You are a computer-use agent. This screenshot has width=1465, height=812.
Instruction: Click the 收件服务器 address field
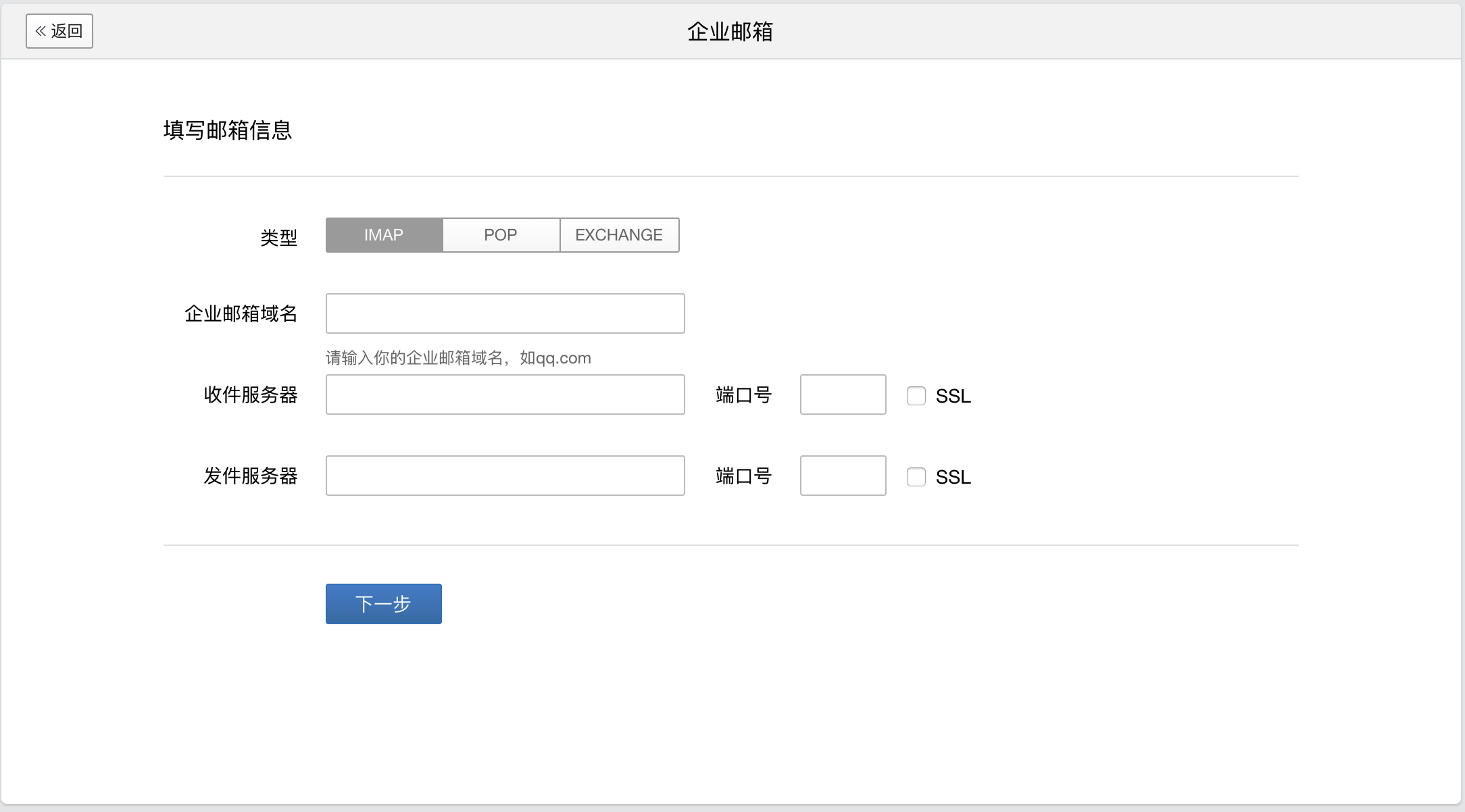tap(505, 395)
